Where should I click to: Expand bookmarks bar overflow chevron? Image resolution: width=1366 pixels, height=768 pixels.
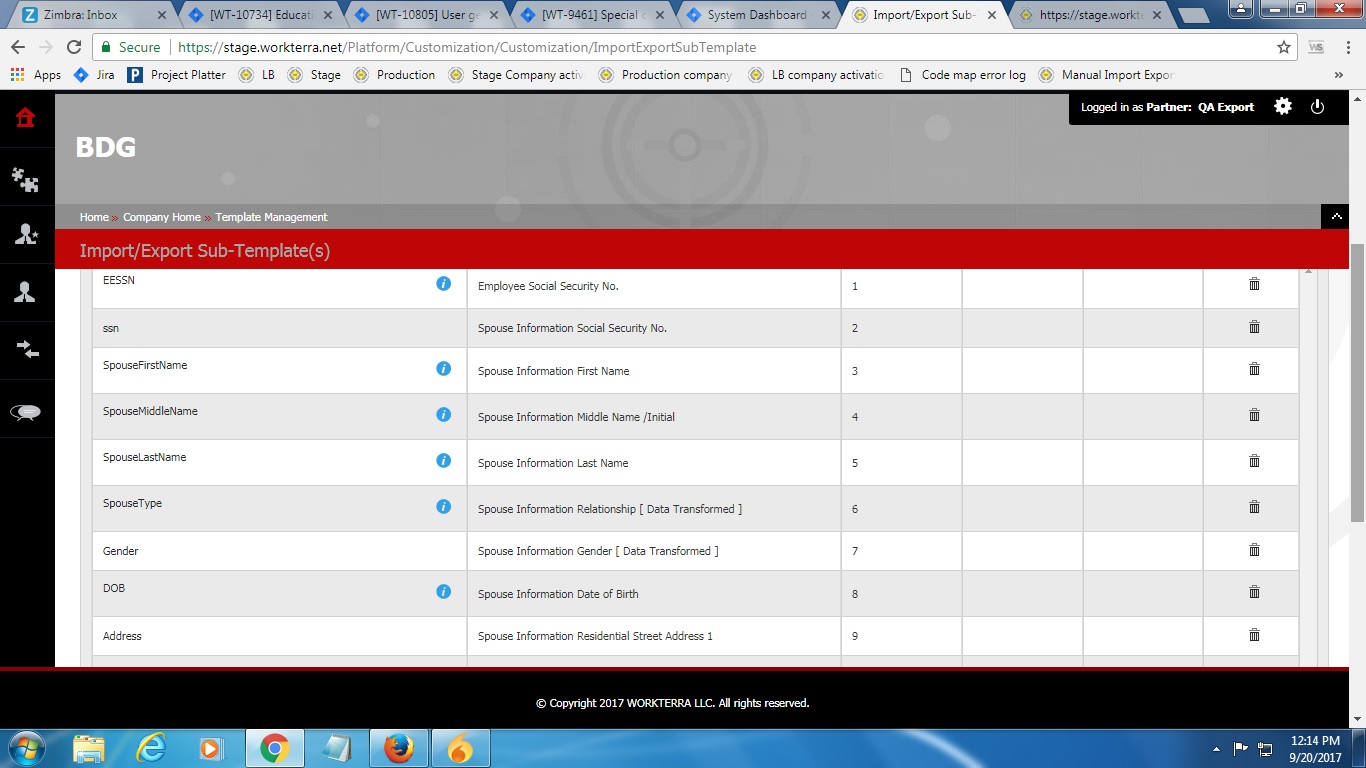pos(1339,75)
